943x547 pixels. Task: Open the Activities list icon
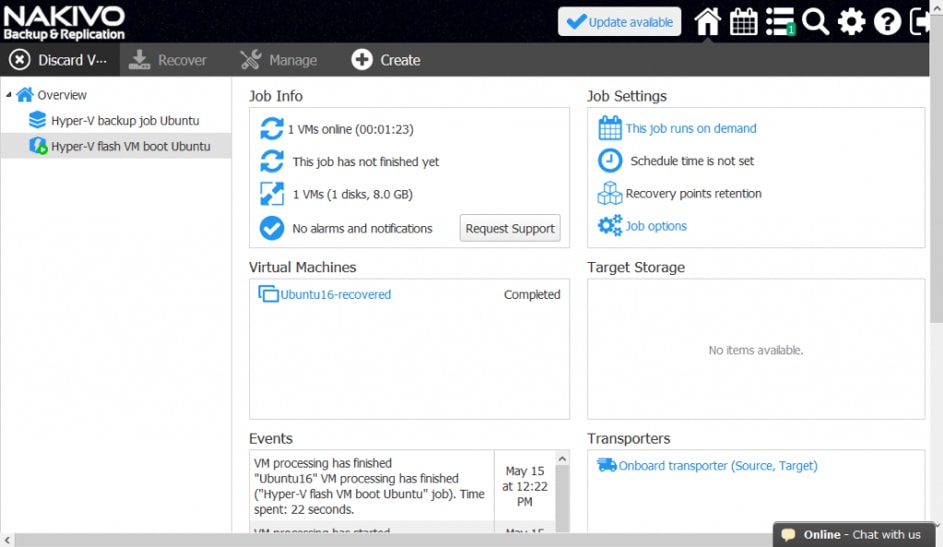coord(780,22)
